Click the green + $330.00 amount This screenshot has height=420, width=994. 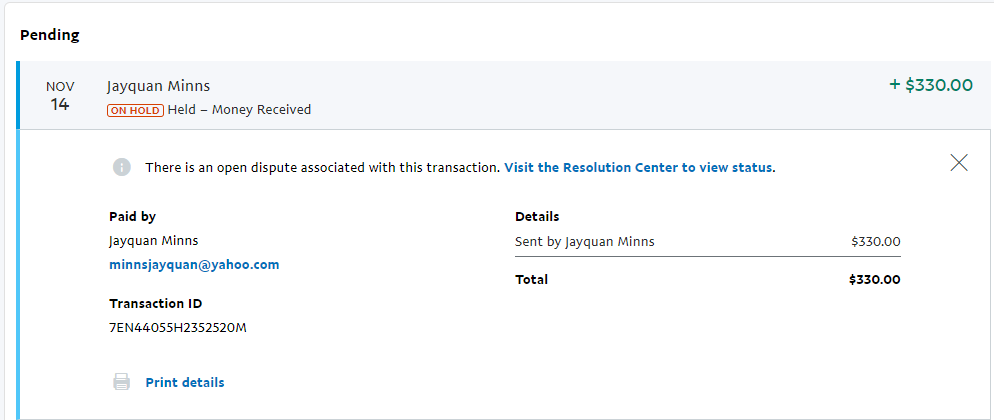pos(930,85)
